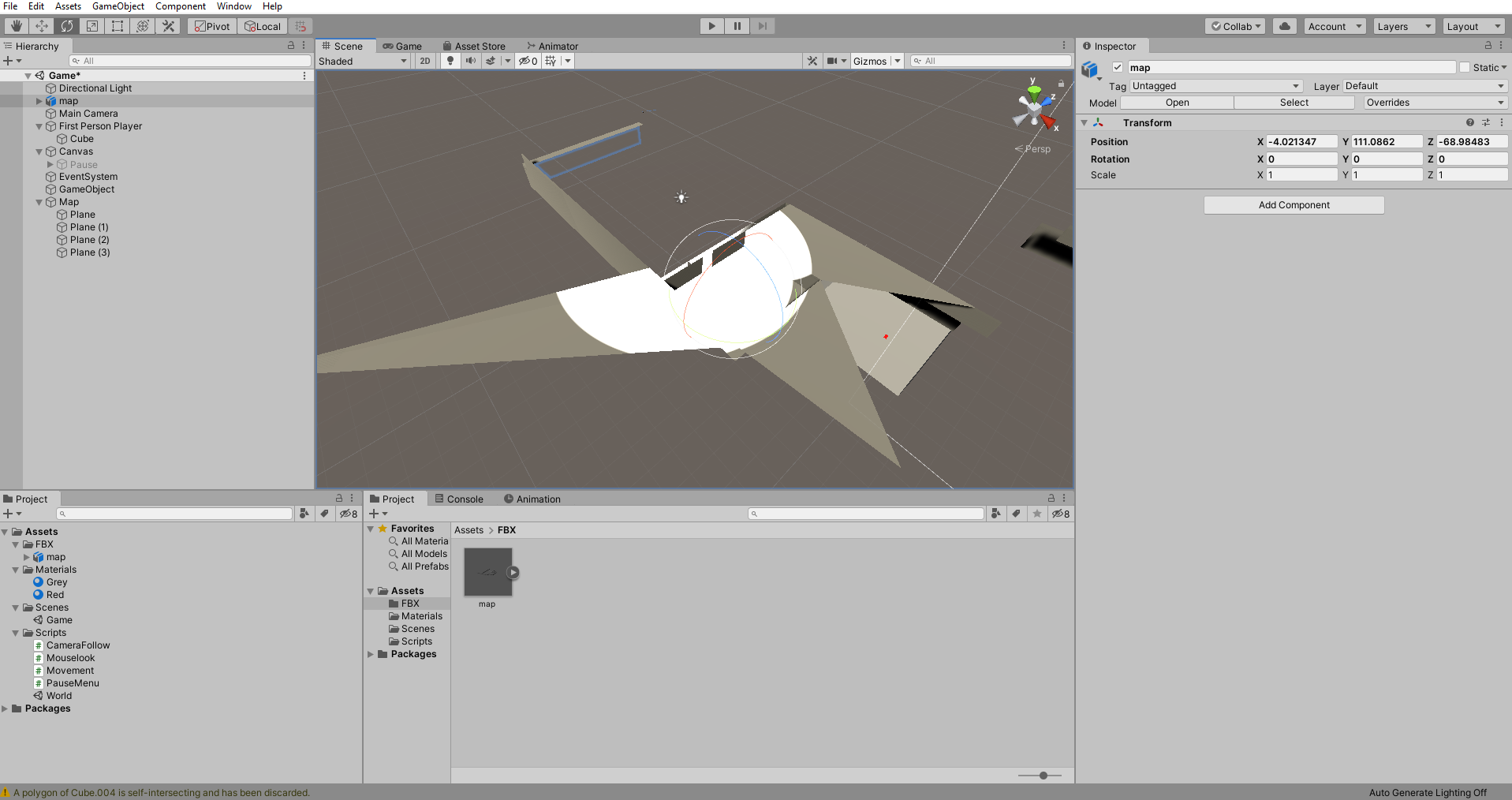The width and height of the screenshot is (1512, 800).
Task: Collapse the Transform component
Action: [x=1085, y=123]
